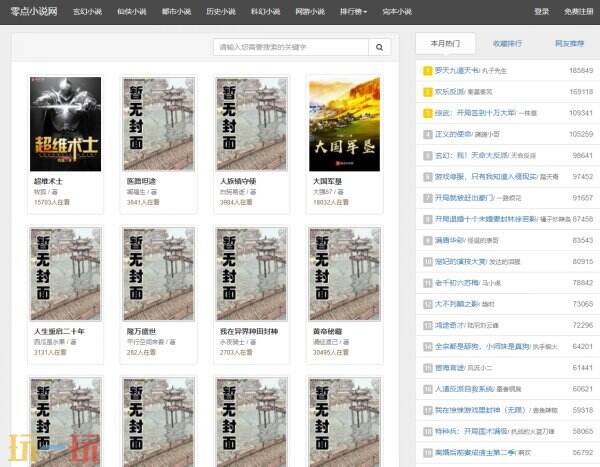Image resolution: width=600 pixels, height=467 pixels.
Task: Click the novel title in the 105259 row
Action: [453, 134]
